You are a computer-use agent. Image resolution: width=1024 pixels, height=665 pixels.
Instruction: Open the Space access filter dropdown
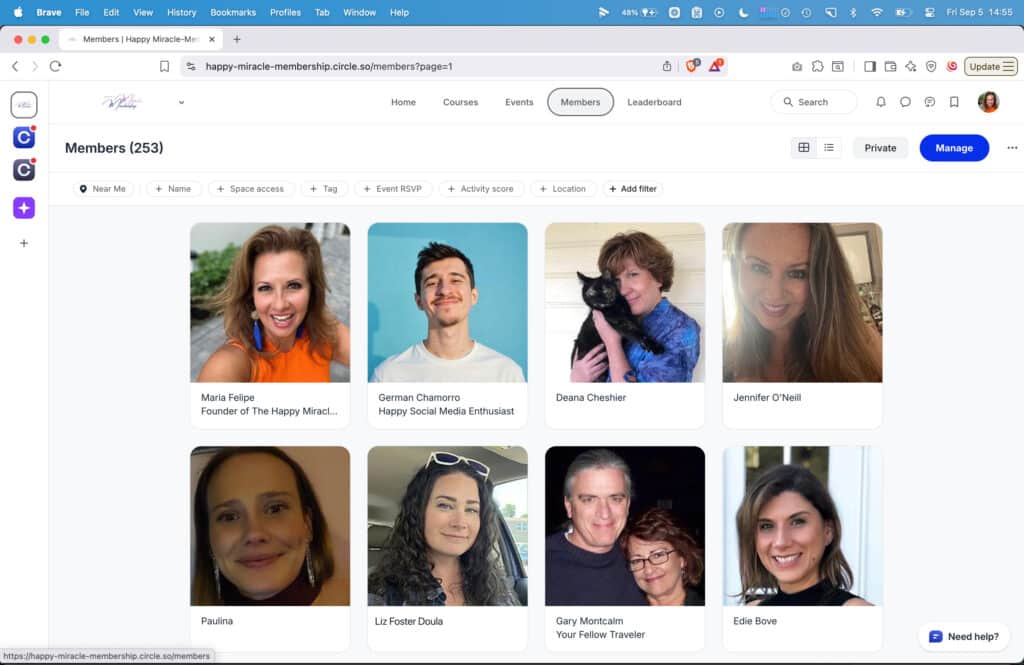(x=250, y=189)
